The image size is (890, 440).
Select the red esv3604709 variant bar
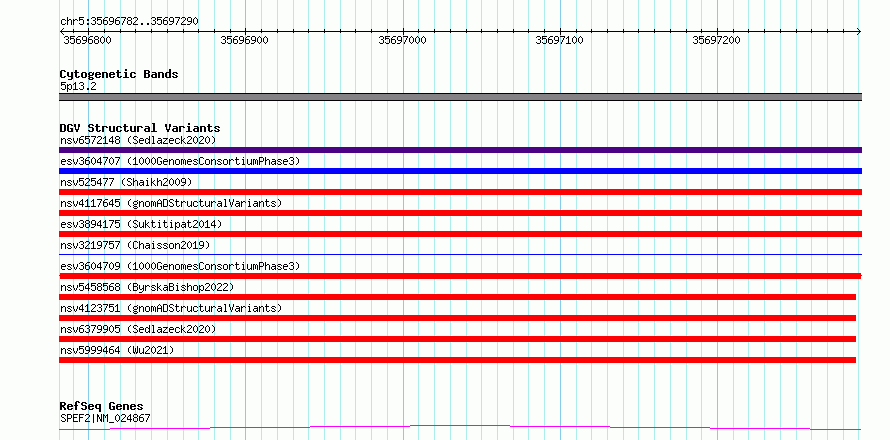pos(460,276)
